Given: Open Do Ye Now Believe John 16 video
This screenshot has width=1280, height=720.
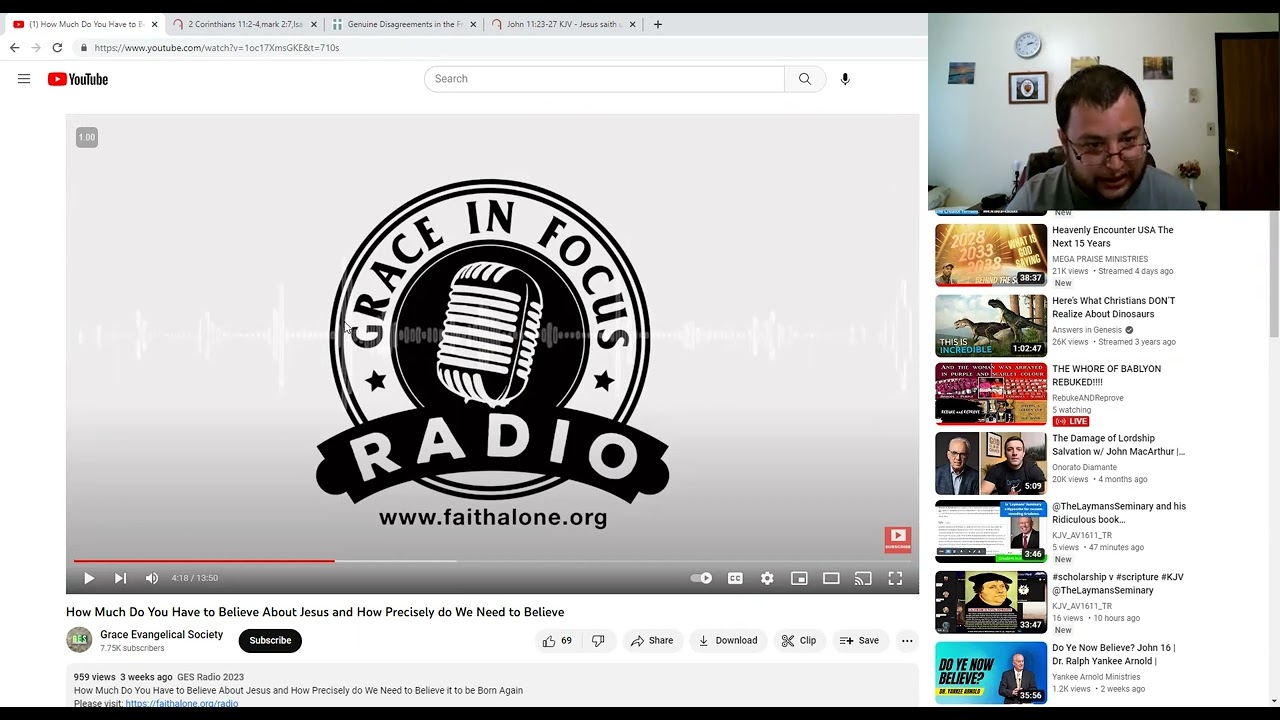Looking at the screenshot, I should (991, 673).
